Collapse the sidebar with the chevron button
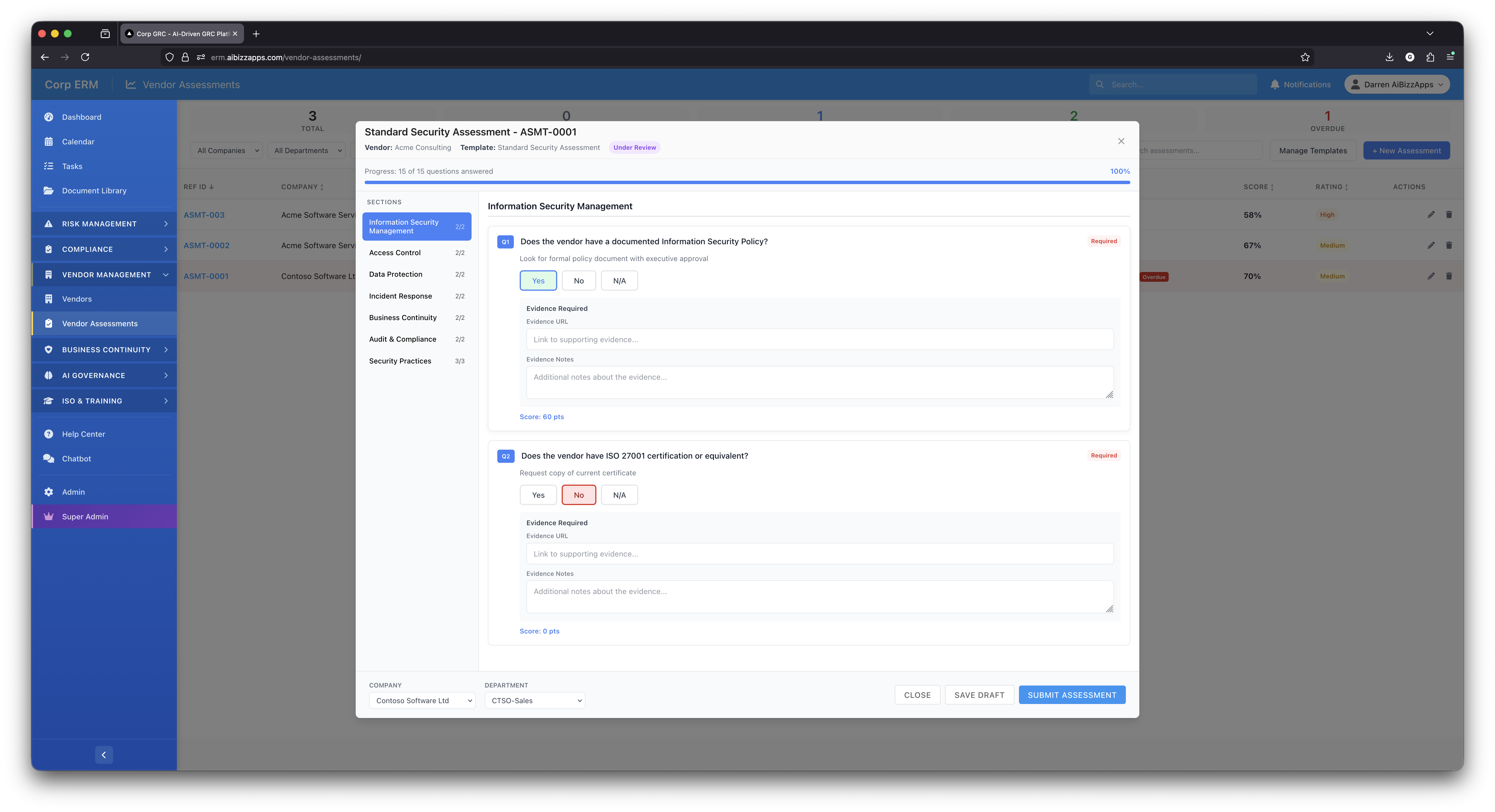Image resolution: width=1495 pixels, height=812 pixels. [104, 755]
